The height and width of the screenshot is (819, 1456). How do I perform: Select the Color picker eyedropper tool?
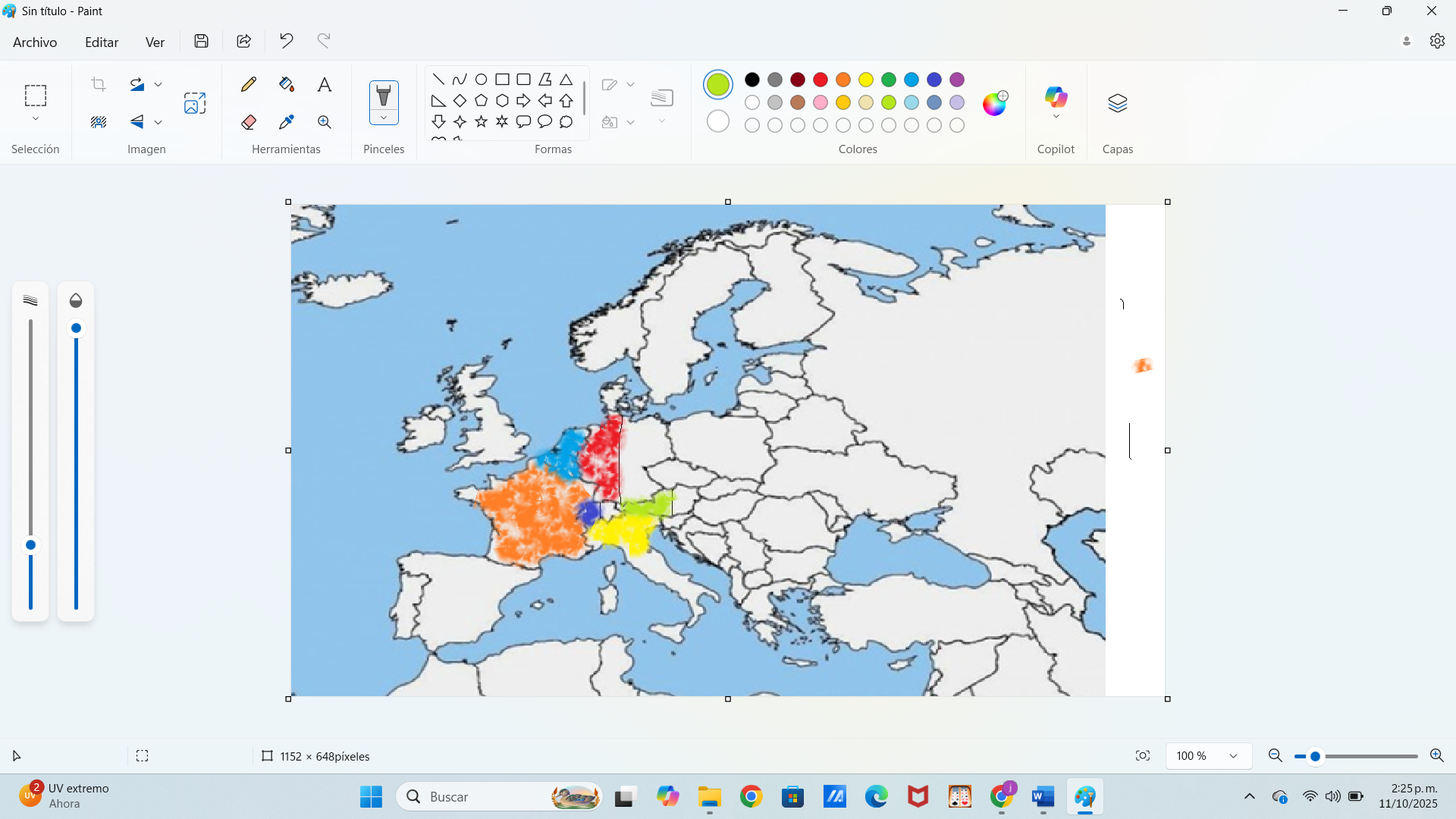tap(287, 122)
